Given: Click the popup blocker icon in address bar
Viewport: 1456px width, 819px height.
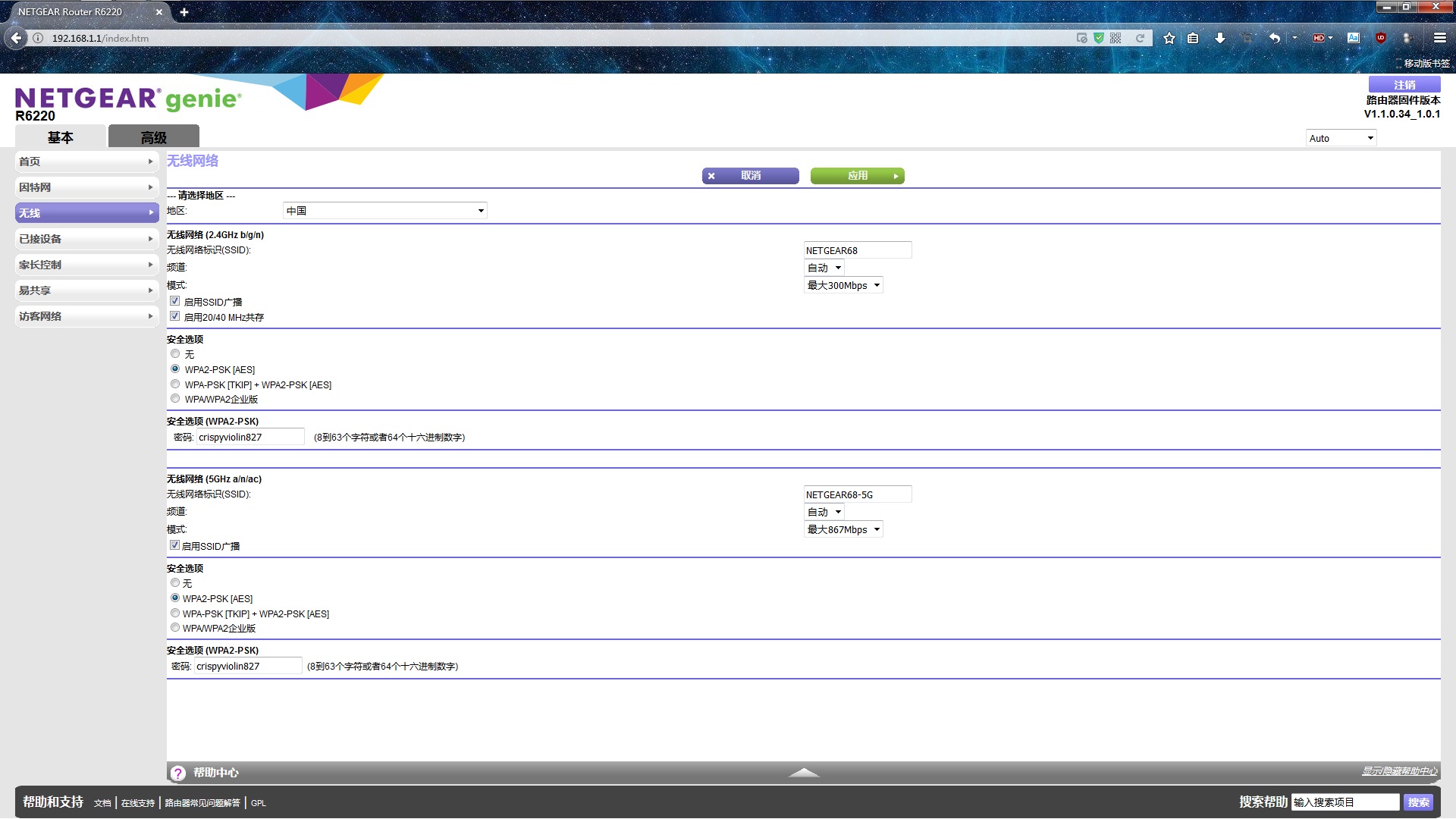Looking at the screenshot, I should [1082, 38].
